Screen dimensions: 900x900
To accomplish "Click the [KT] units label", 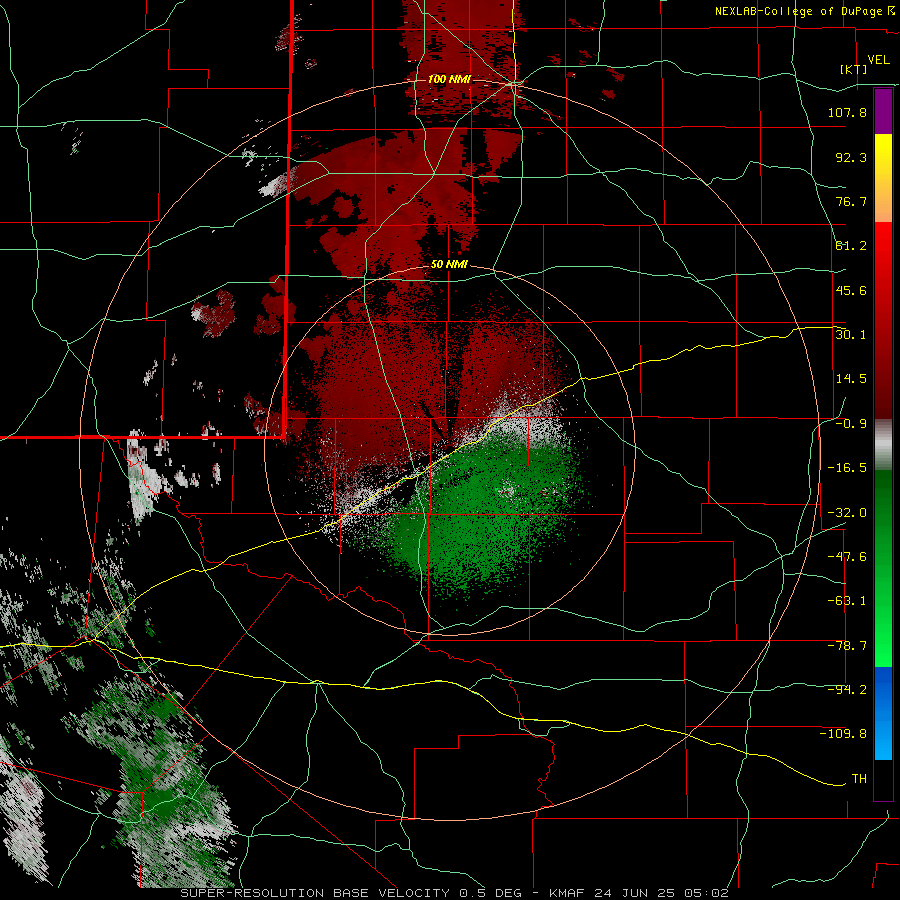I will coord(853,69).
